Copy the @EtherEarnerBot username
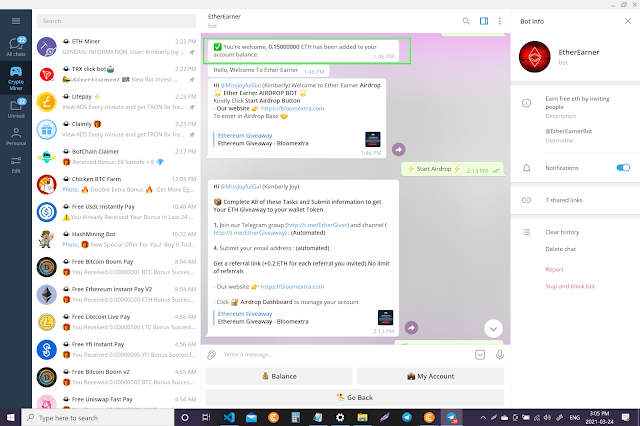 [569, 131]
